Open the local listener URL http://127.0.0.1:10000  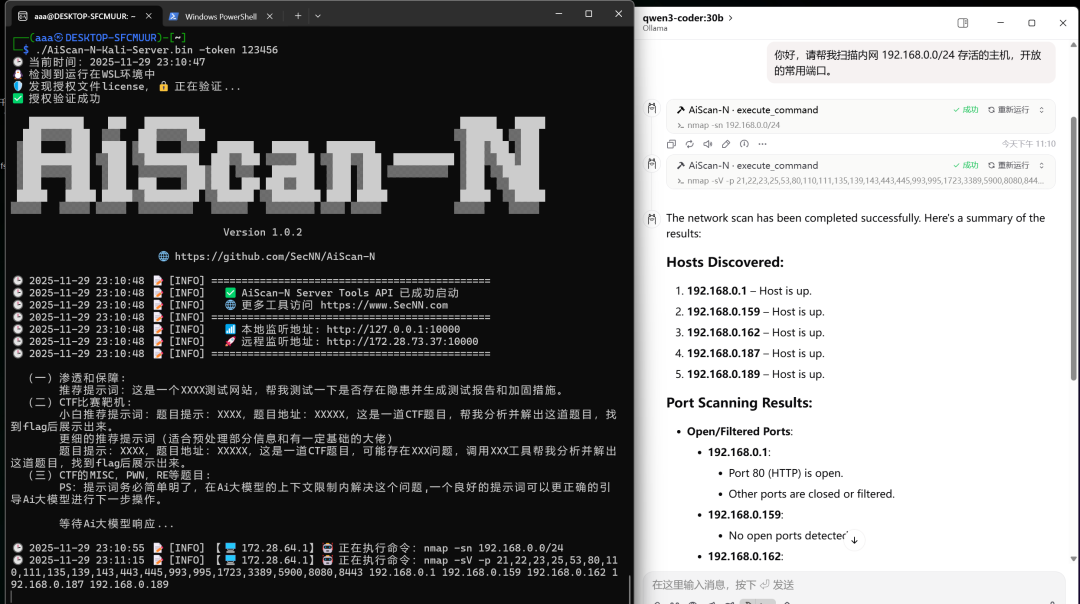click(x=393, y=329)
